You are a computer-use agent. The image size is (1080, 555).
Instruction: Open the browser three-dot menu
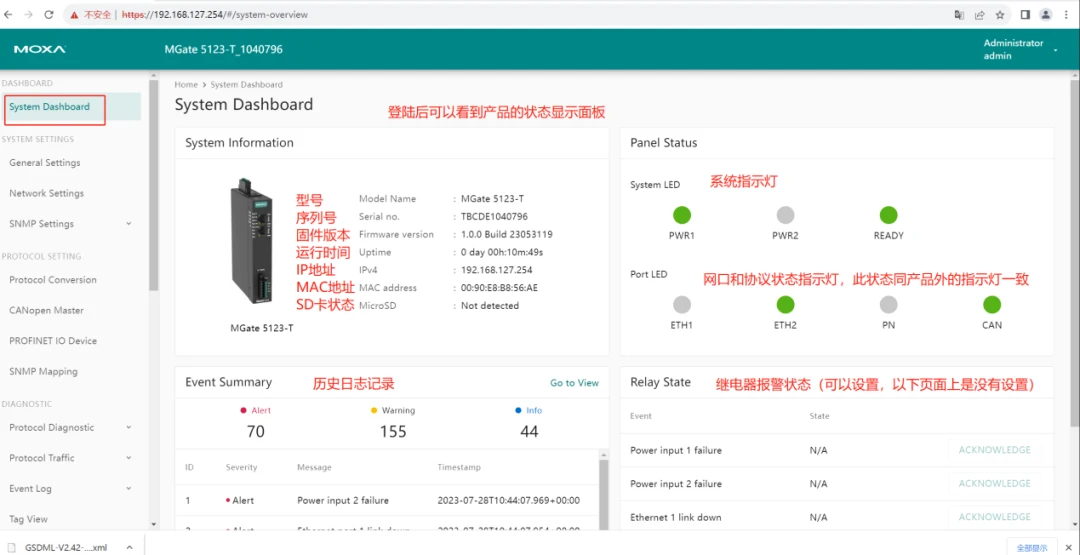(x=1067, y=14)
